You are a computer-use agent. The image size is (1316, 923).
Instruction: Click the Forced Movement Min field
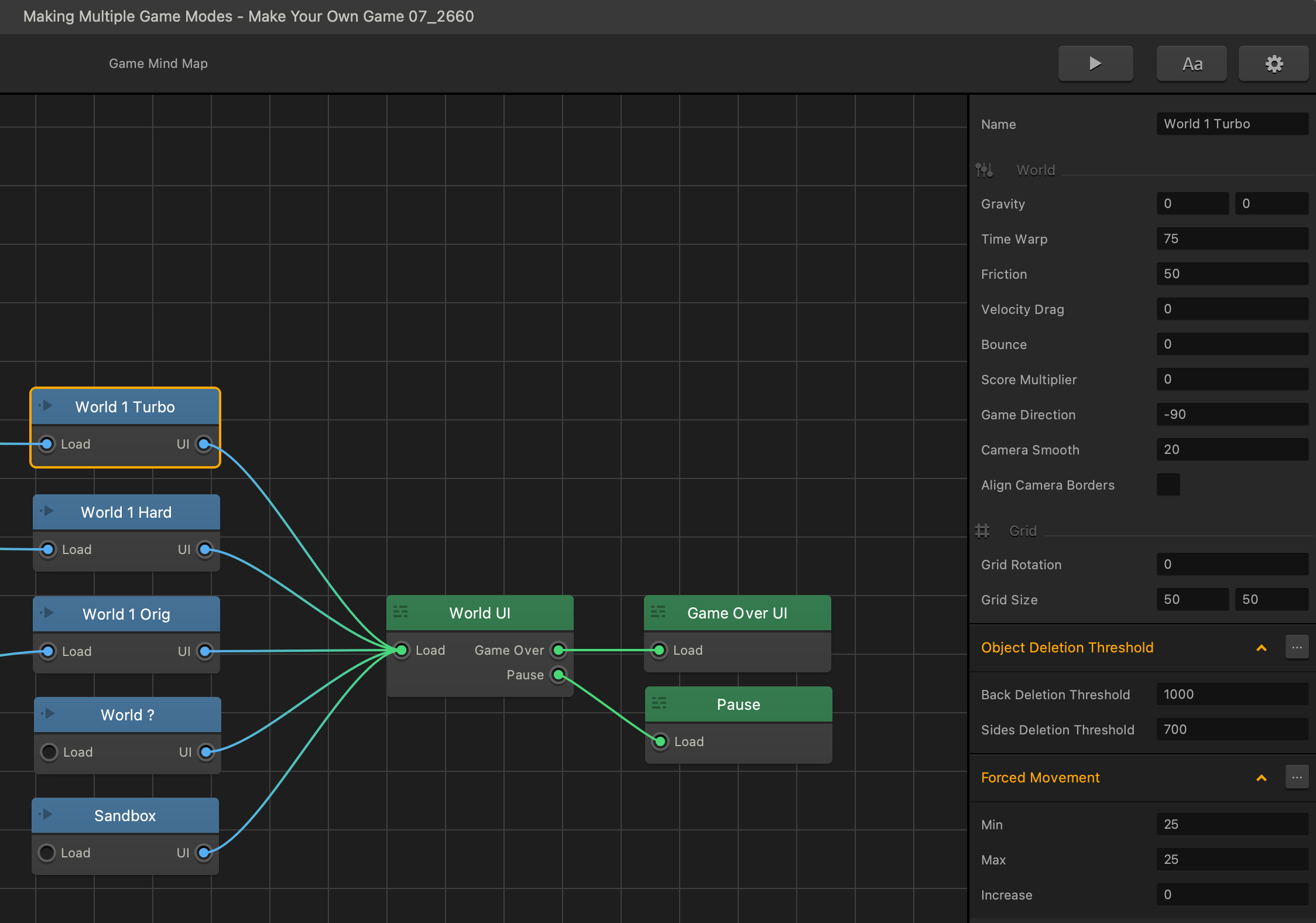pyautogui.click(x=1232, y=824)
